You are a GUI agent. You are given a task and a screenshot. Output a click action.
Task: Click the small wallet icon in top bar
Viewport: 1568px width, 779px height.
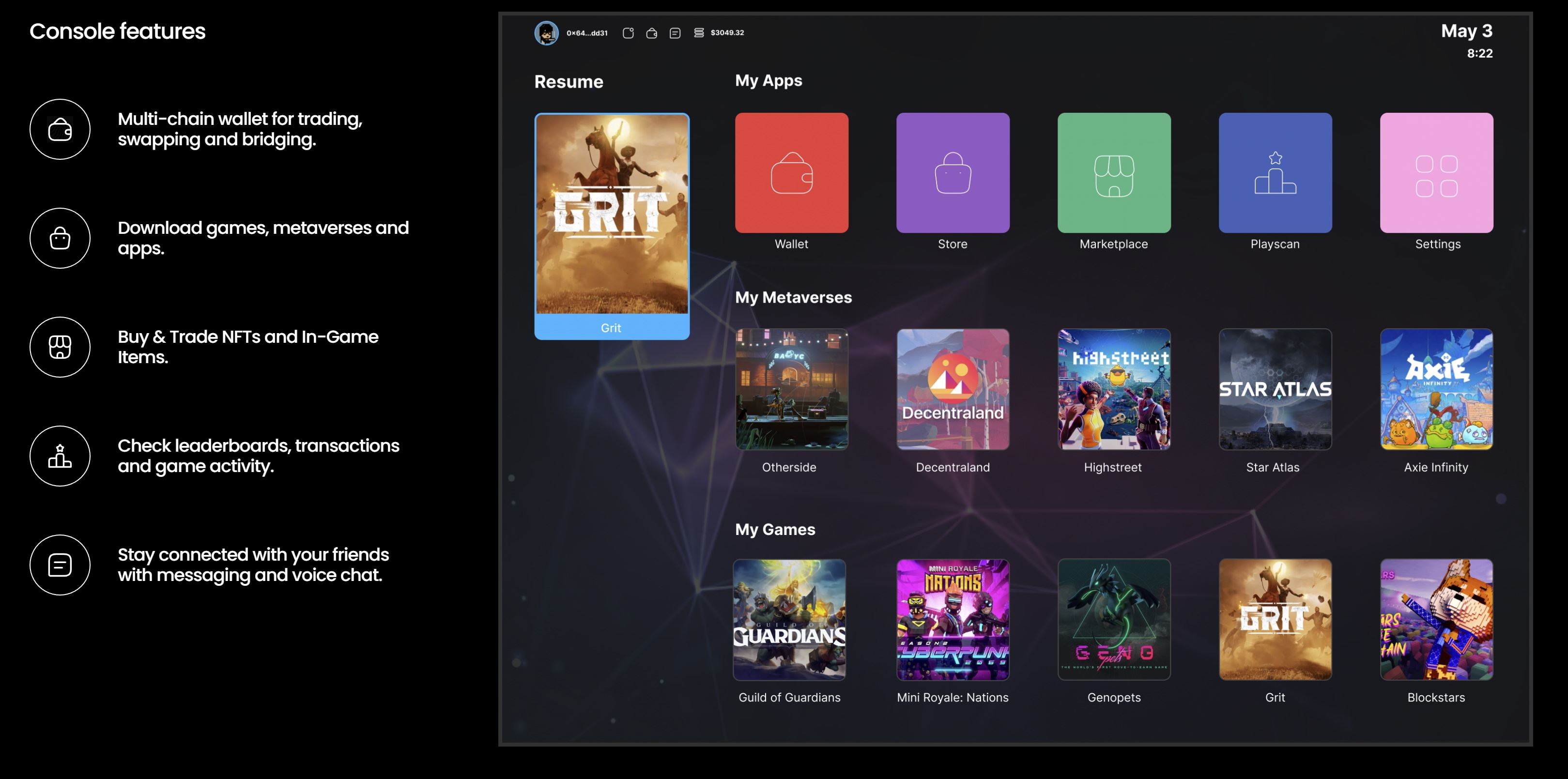(651, 33)
